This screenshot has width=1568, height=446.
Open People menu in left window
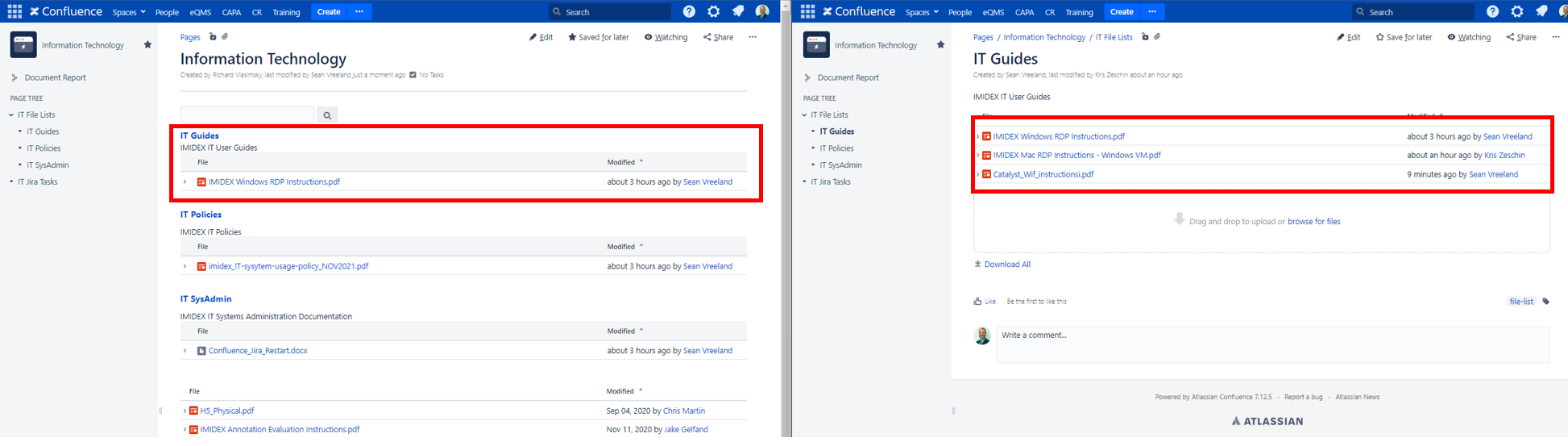pyautogui.click(x=167, y=12)
